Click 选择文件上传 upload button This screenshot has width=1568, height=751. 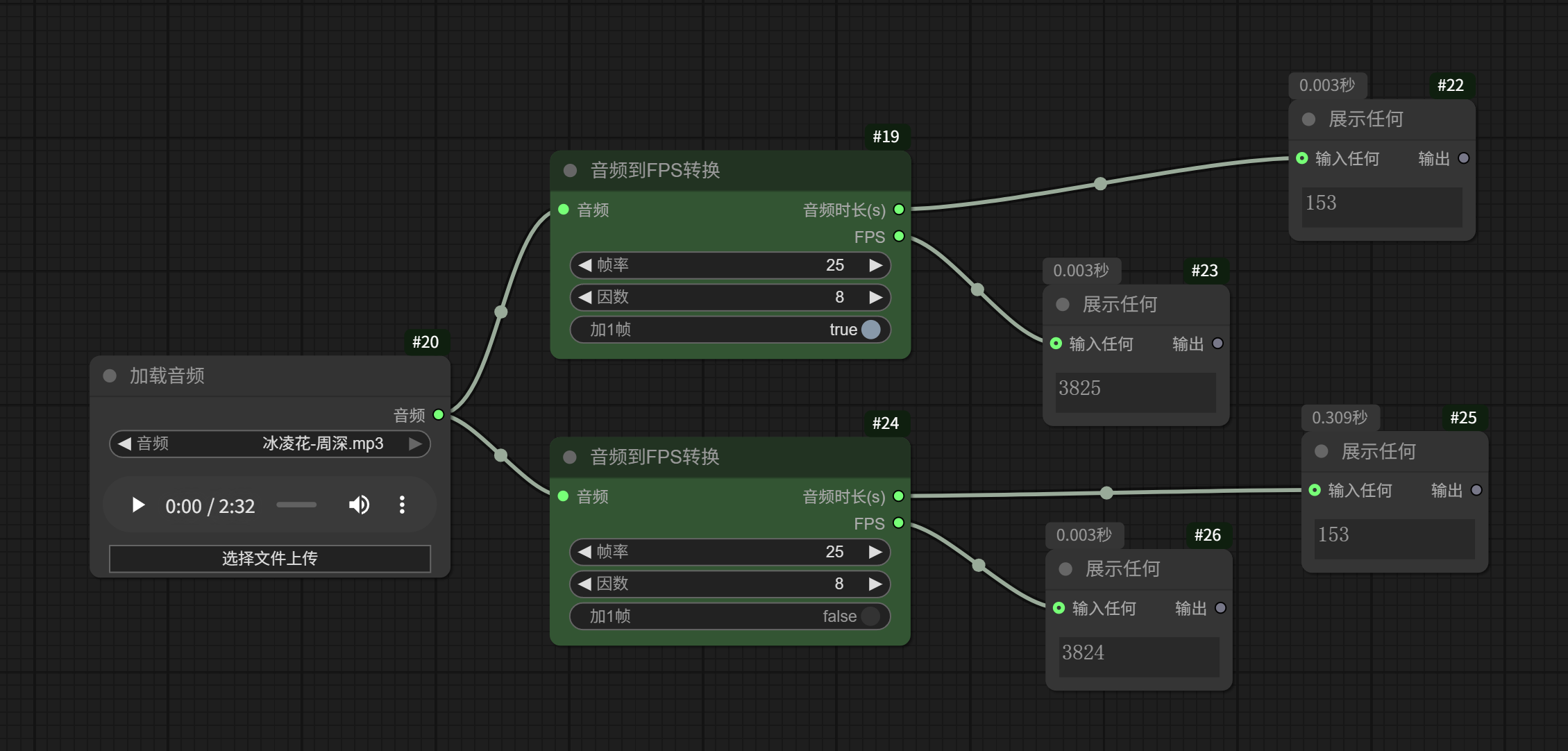pyautogui.click(x=270, y=559)
